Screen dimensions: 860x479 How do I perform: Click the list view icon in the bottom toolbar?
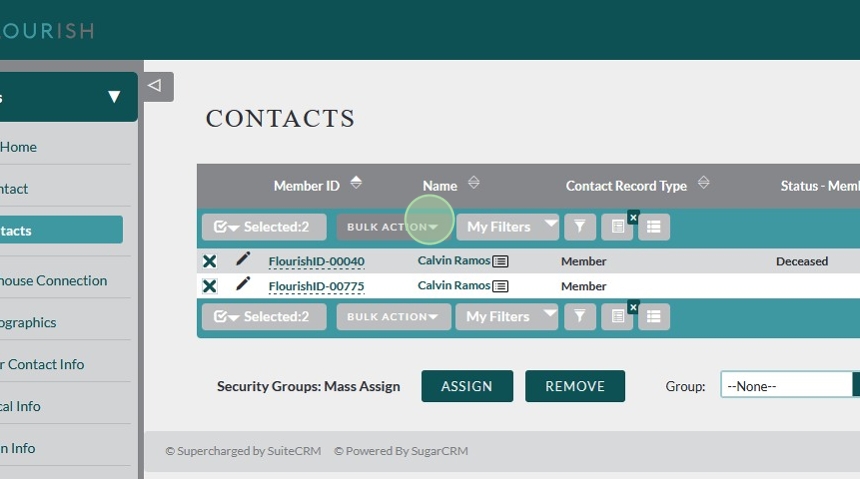[x=654, y=317]
